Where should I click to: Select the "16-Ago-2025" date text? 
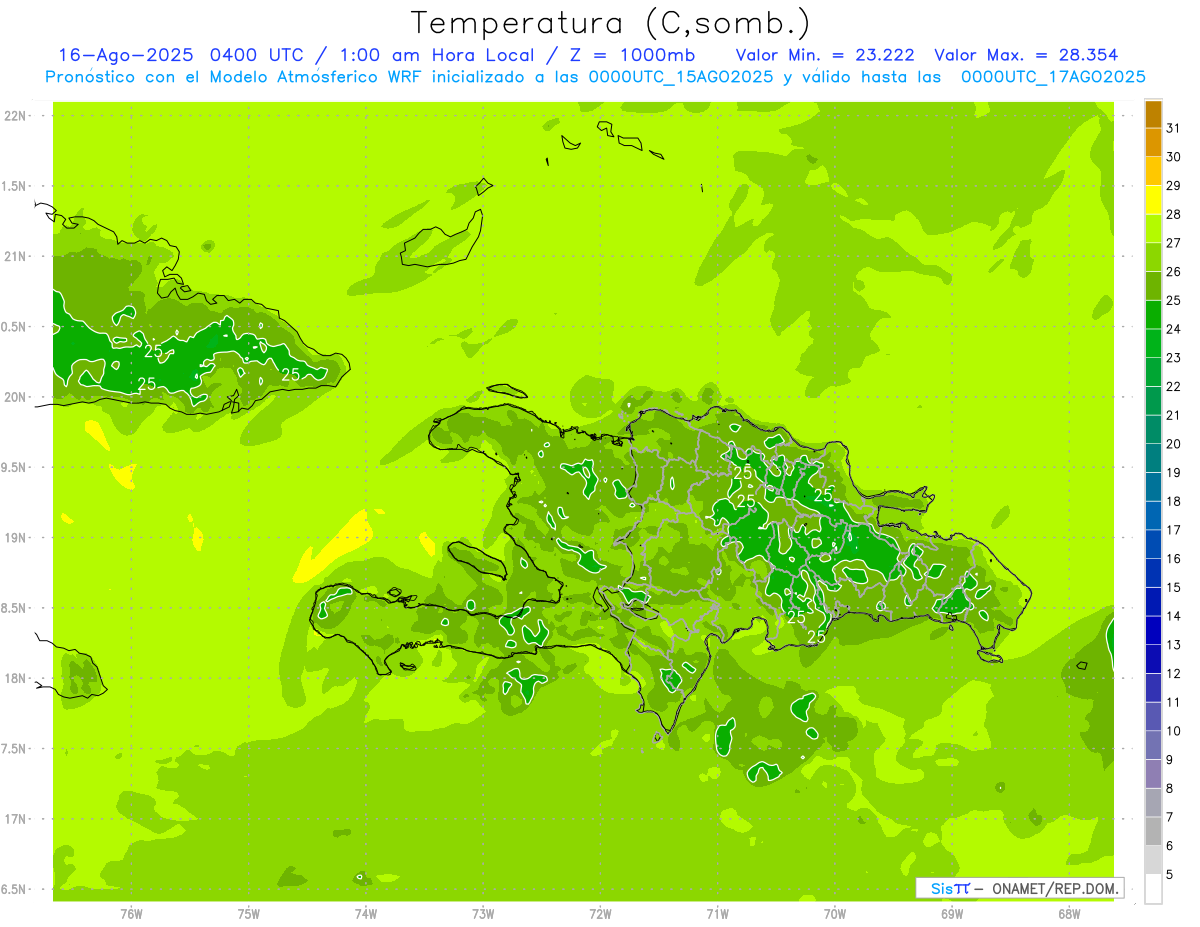point(127,55)
